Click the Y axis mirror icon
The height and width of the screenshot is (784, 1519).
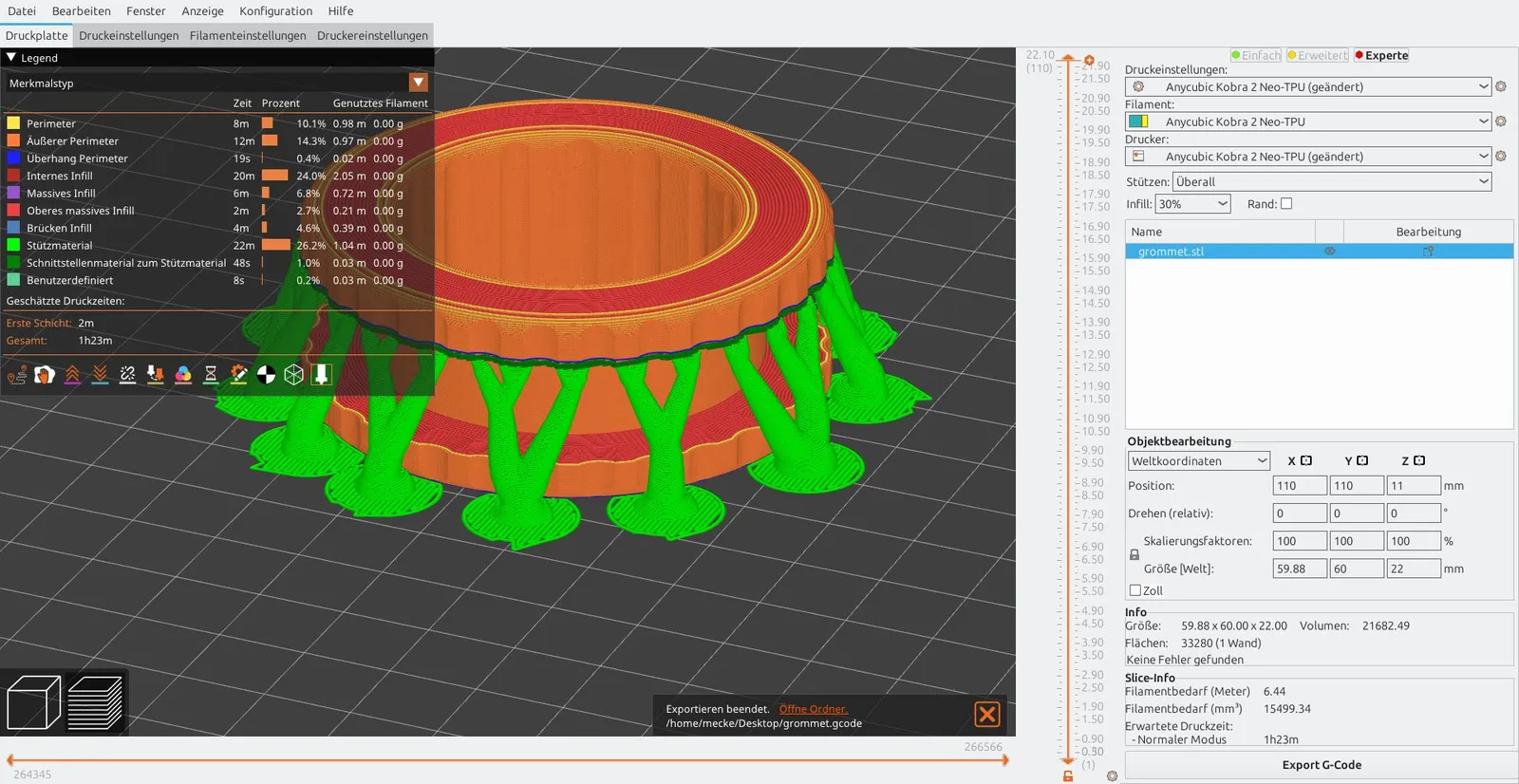(1362, 461)
